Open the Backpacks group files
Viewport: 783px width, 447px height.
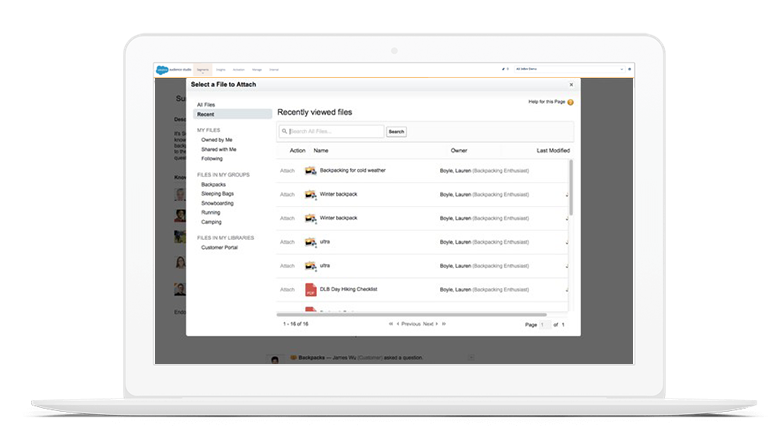click(x=213, y=185)
